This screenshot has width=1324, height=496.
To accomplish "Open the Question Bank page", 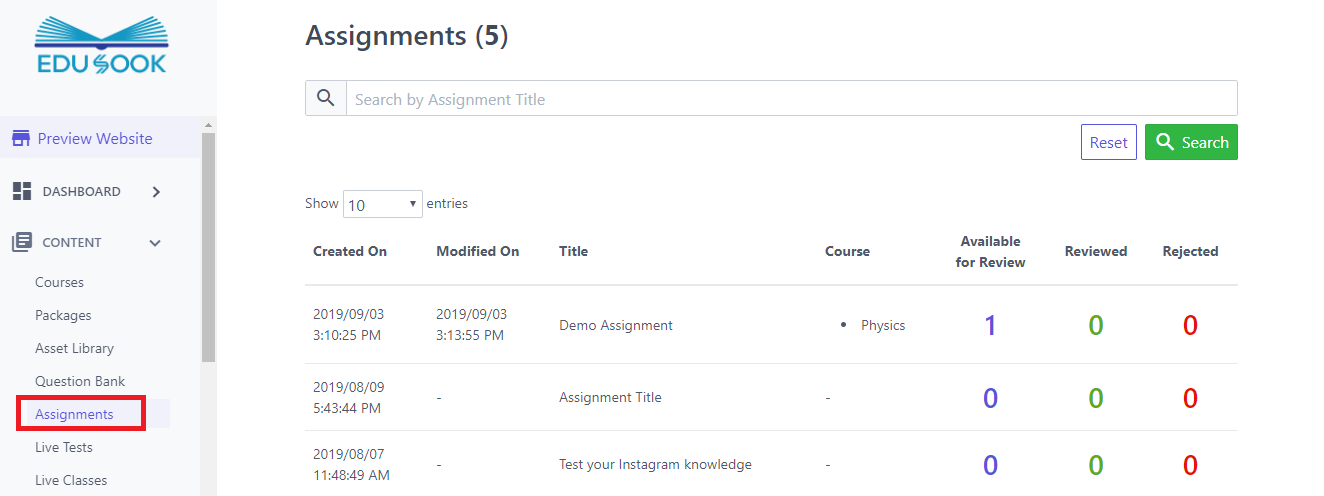I will 80,381.
